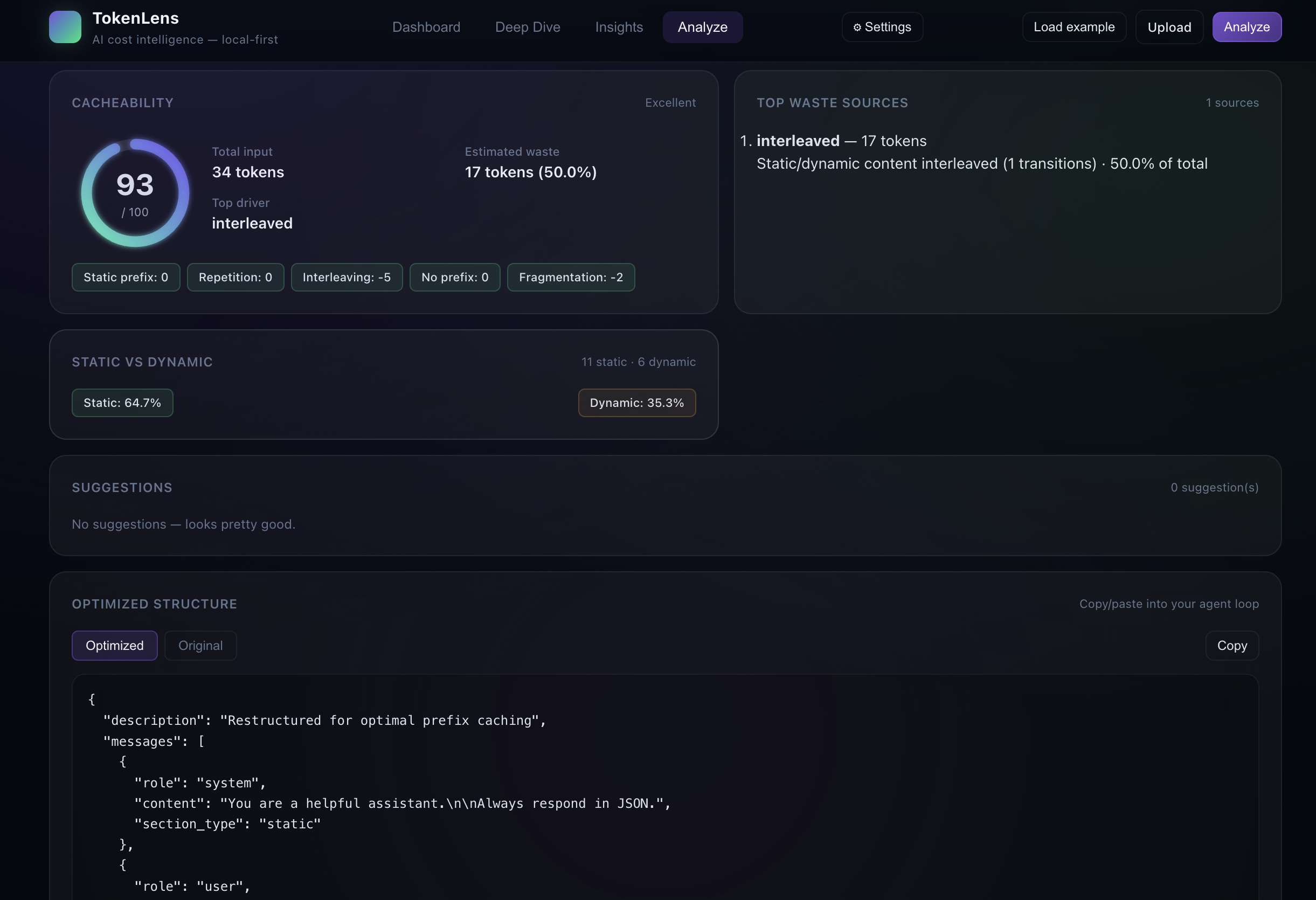Click the '11 static · 6 dynamic' summary

pyautogui.click(x=638, y=362)
